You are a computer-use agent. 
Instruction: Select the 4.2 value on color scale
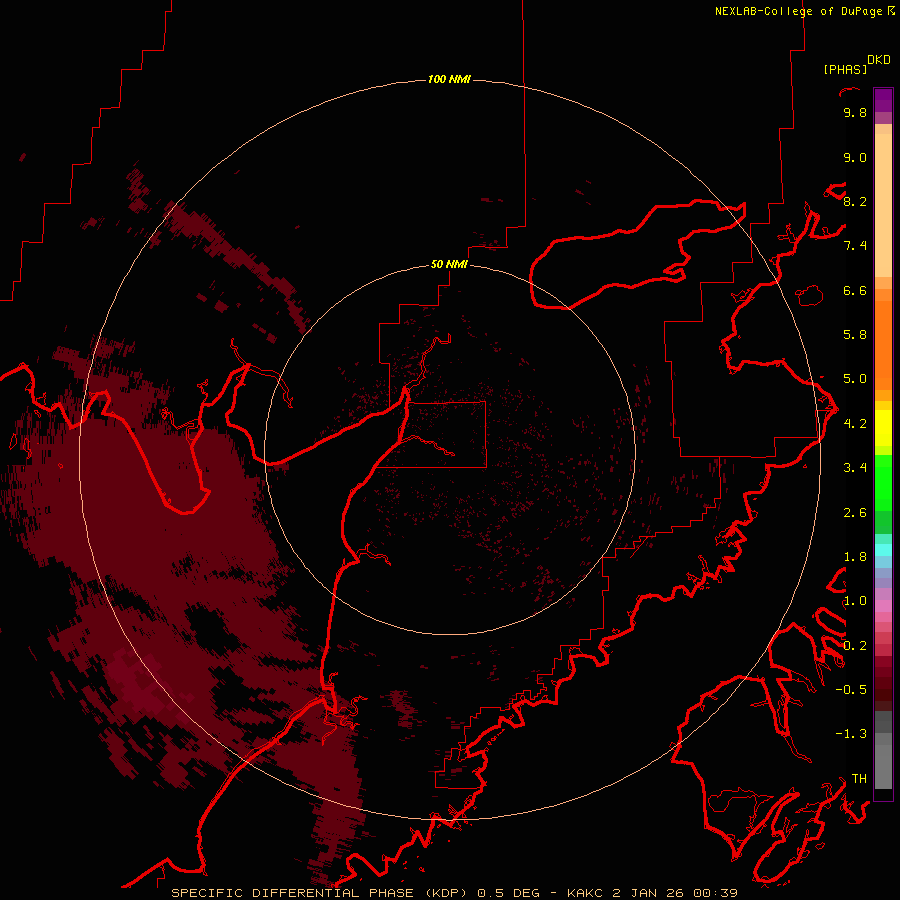(x=855, y=424)
